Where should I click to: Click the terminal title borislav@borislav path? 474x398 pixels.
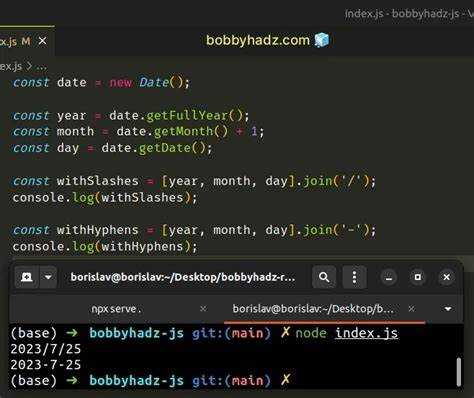point(183,277)
